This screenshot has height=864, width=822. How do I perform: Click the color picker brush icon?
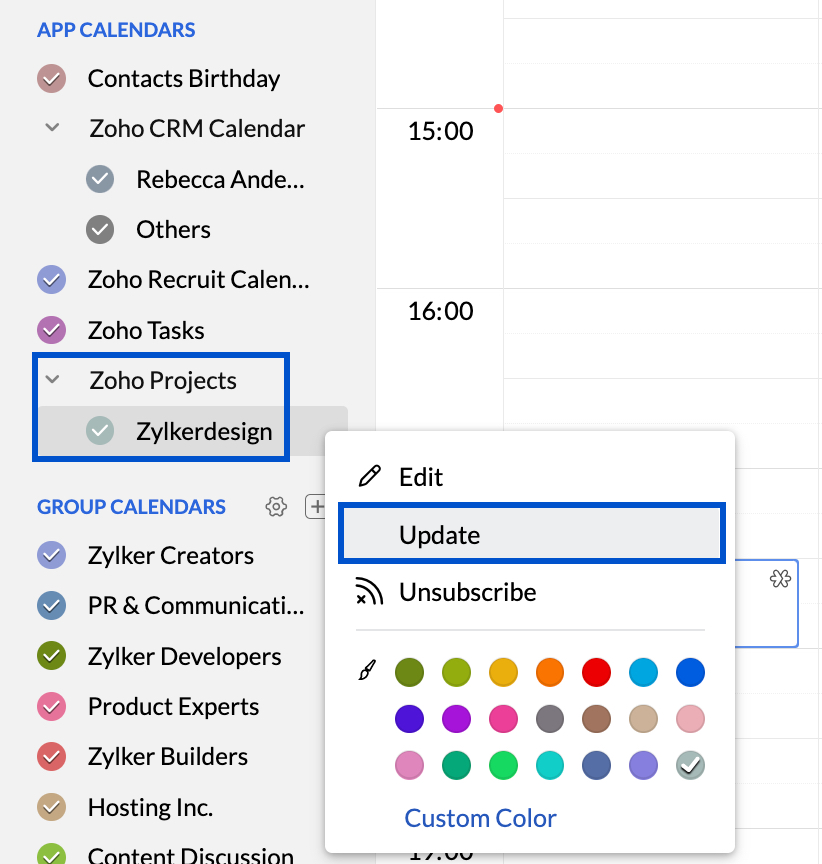(x=367, y=672)
